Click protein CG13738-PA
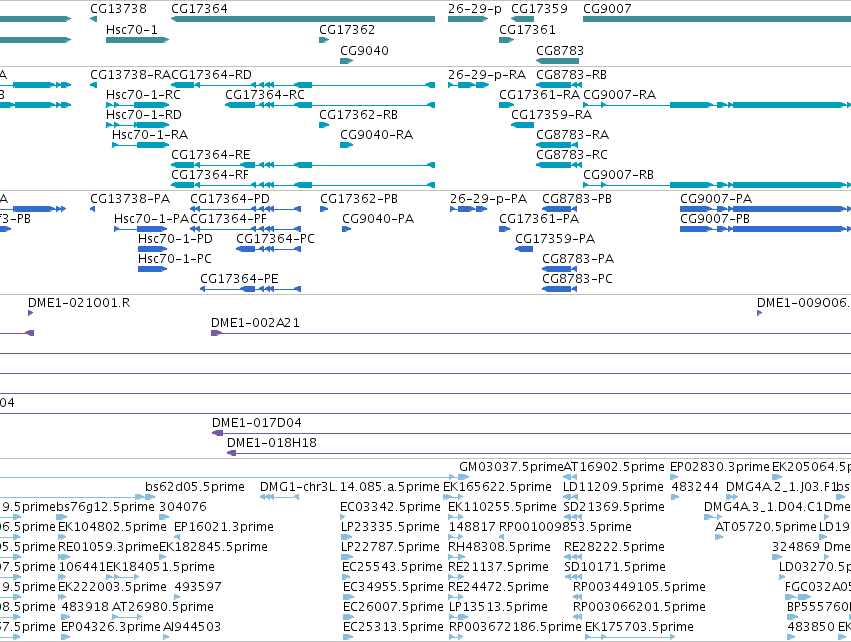The image size is (851, 642). pyautogui.click(x=92, y=209)
